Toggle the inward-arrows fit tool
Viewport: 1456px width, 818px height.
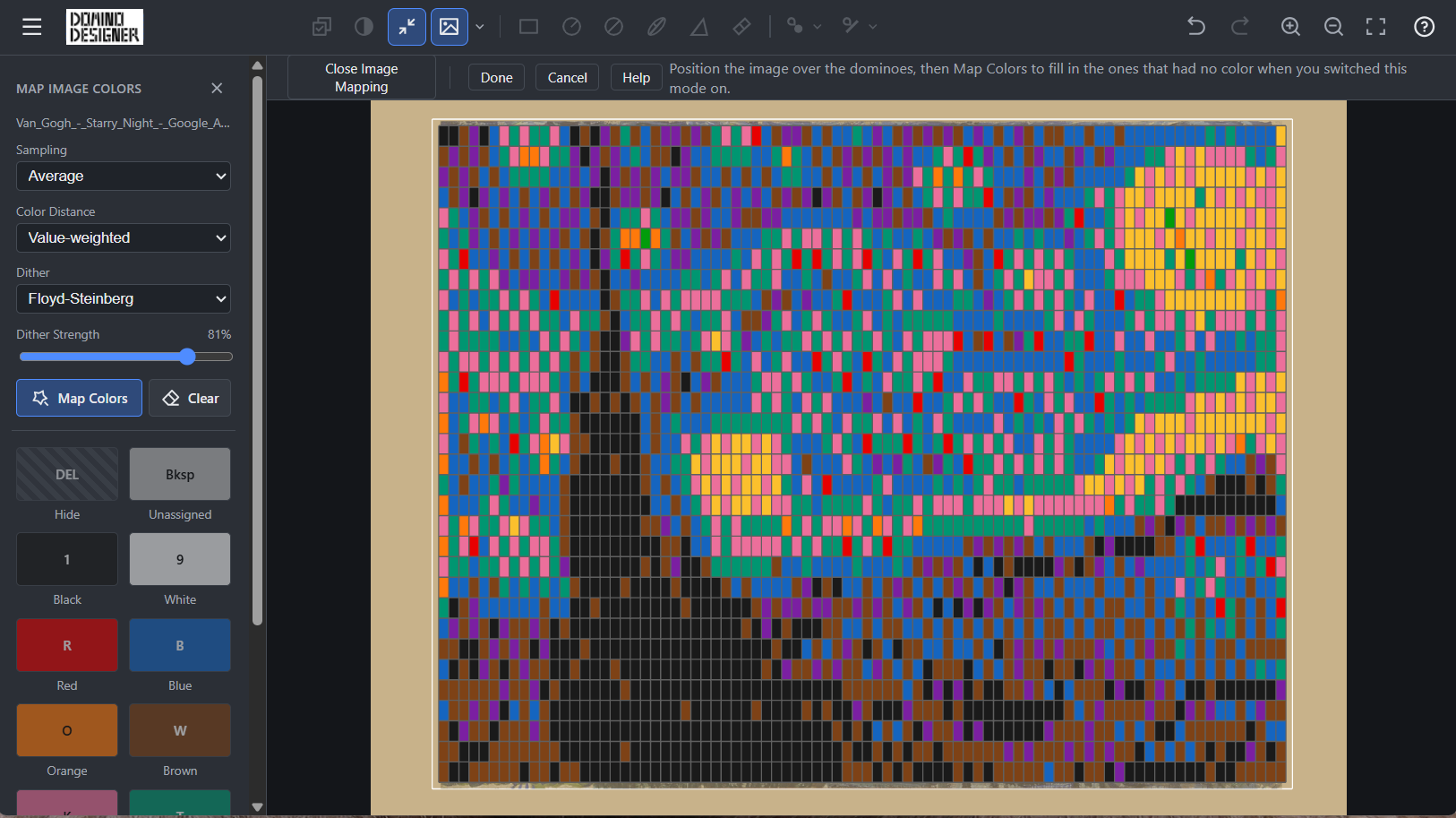[x=407, y=27]
